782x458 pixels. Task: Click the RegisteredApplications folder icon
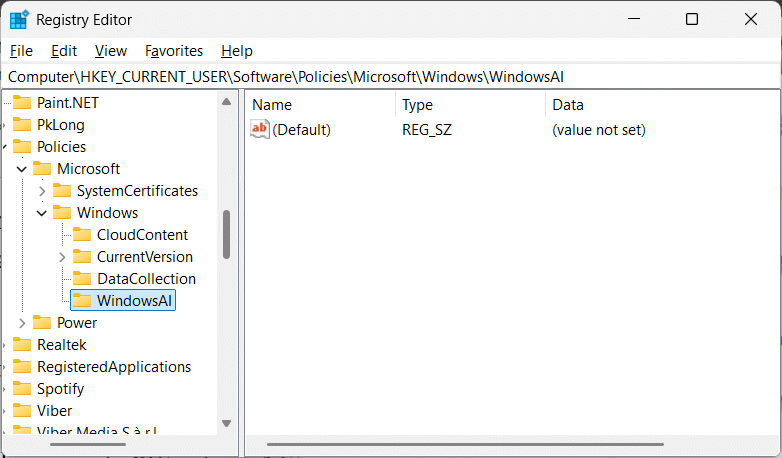pos(22,366)
